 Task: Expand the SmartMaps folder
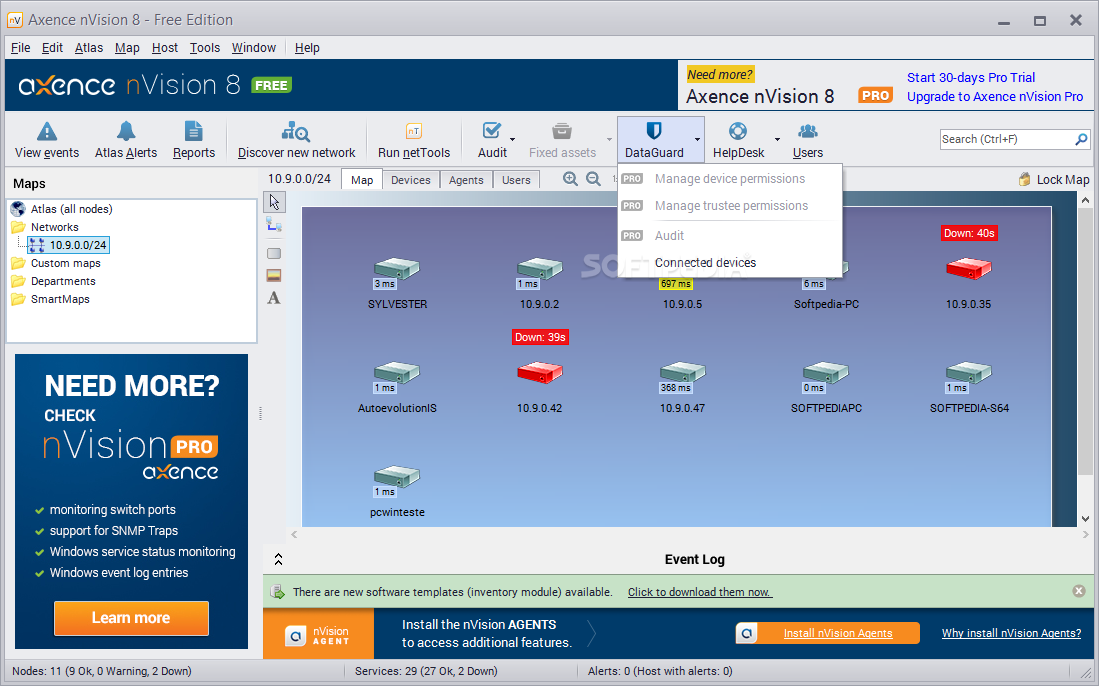[x=18, y=299]
